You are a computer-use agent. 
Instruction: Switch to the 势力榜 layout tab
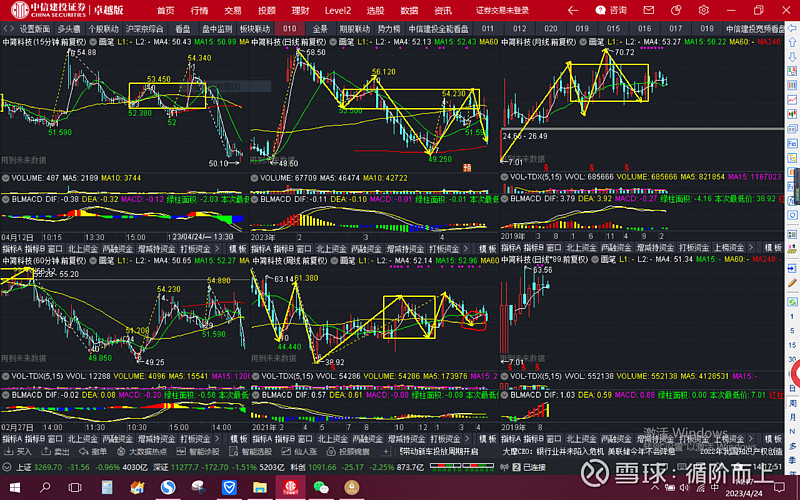click(389, 29)
